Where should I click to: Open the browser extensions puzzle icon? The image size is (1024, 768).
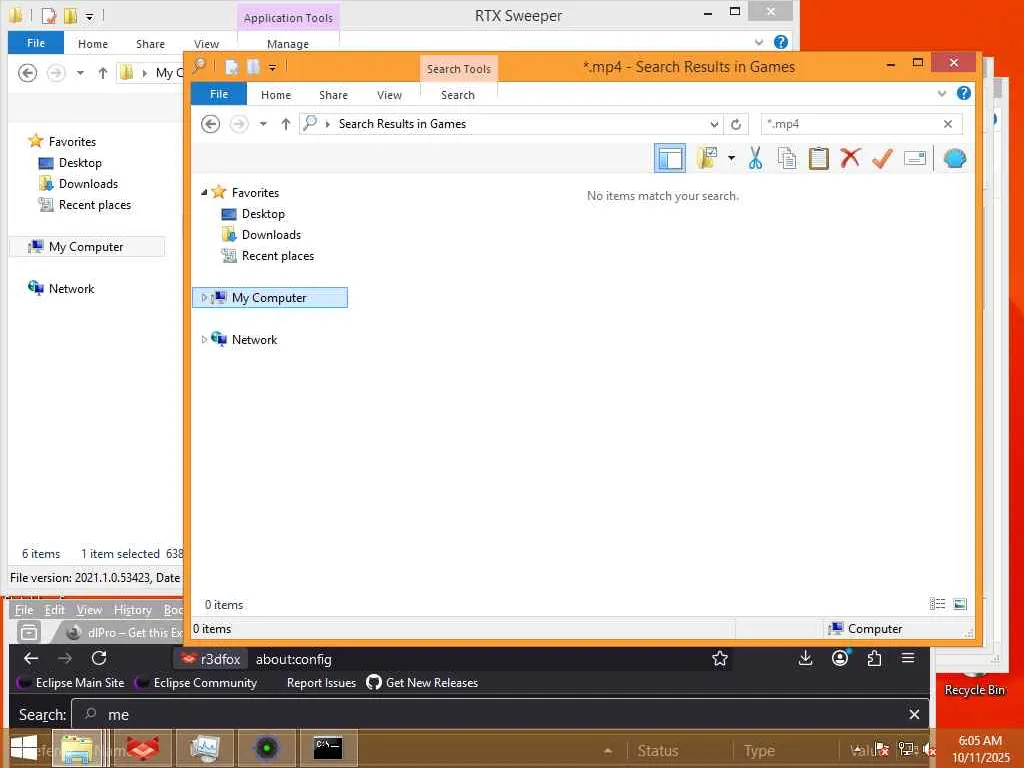tap(874, 658)
